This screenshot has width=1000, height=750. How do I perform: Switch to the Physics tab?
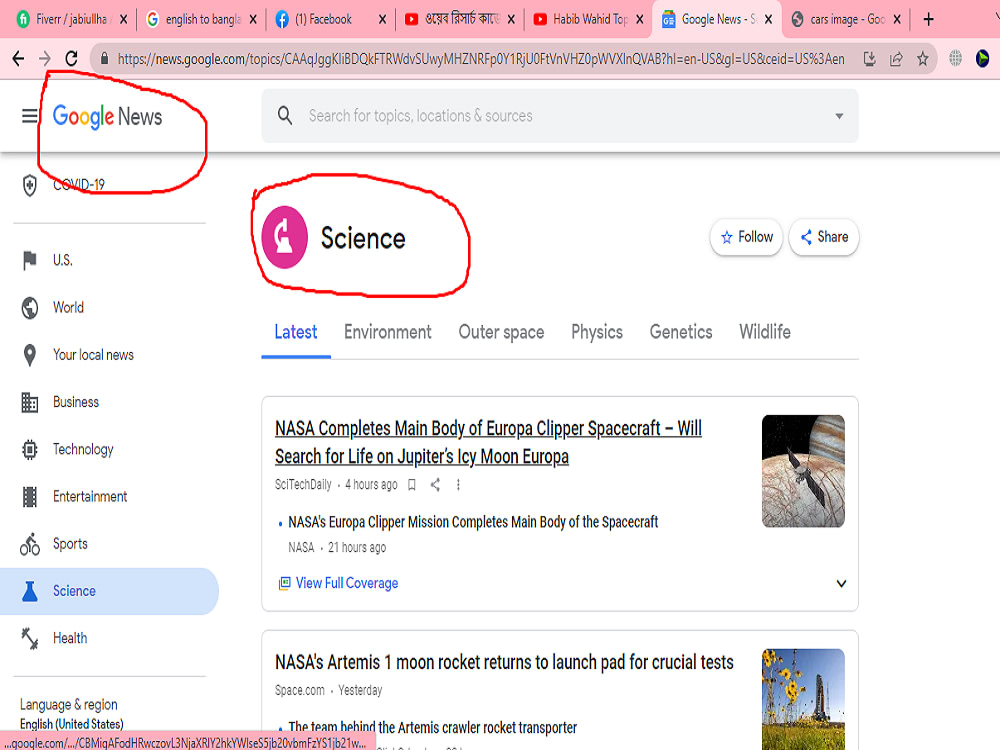(x=597, y=332)
